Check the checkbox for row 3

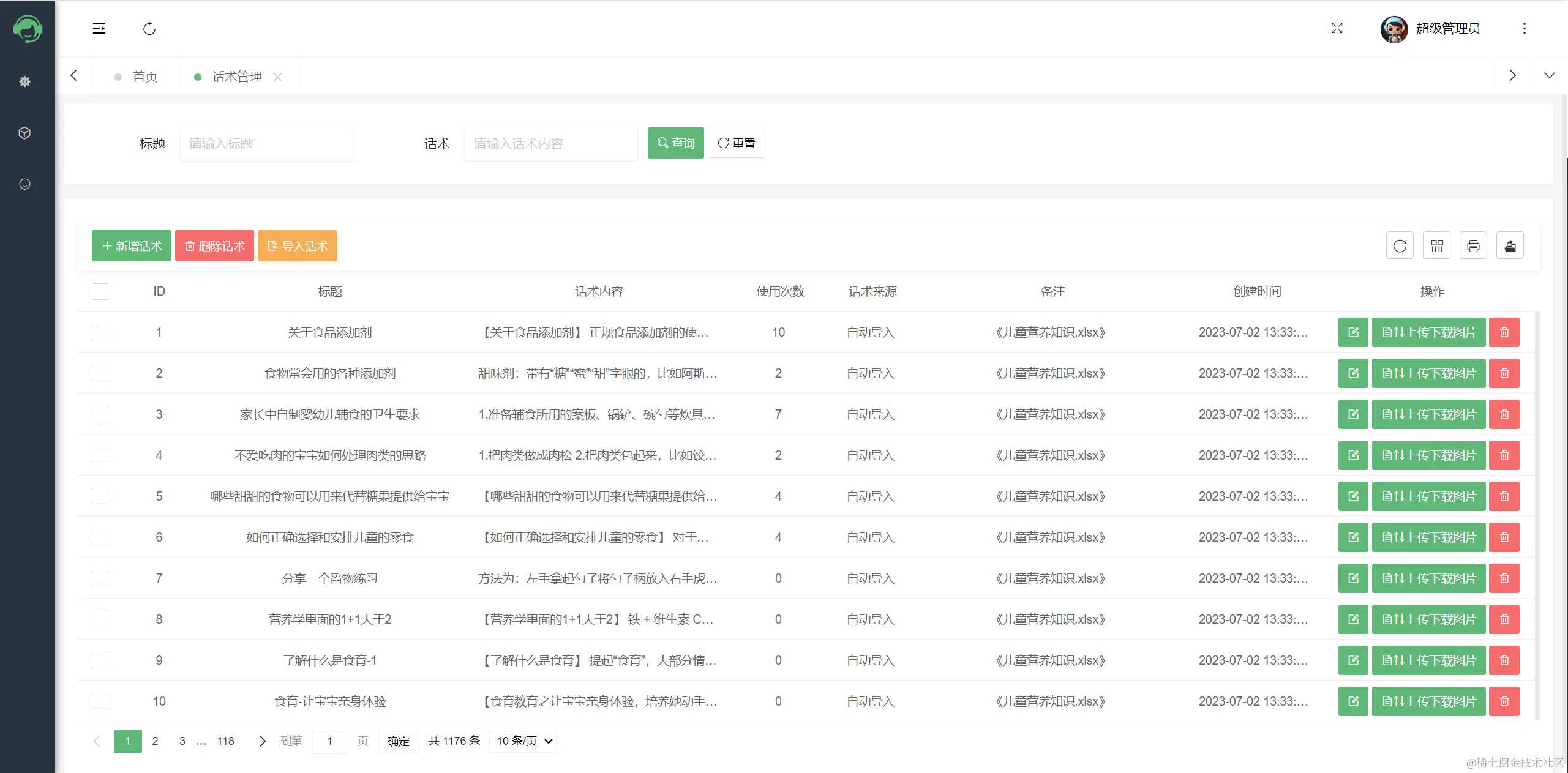tap(100, 414)
